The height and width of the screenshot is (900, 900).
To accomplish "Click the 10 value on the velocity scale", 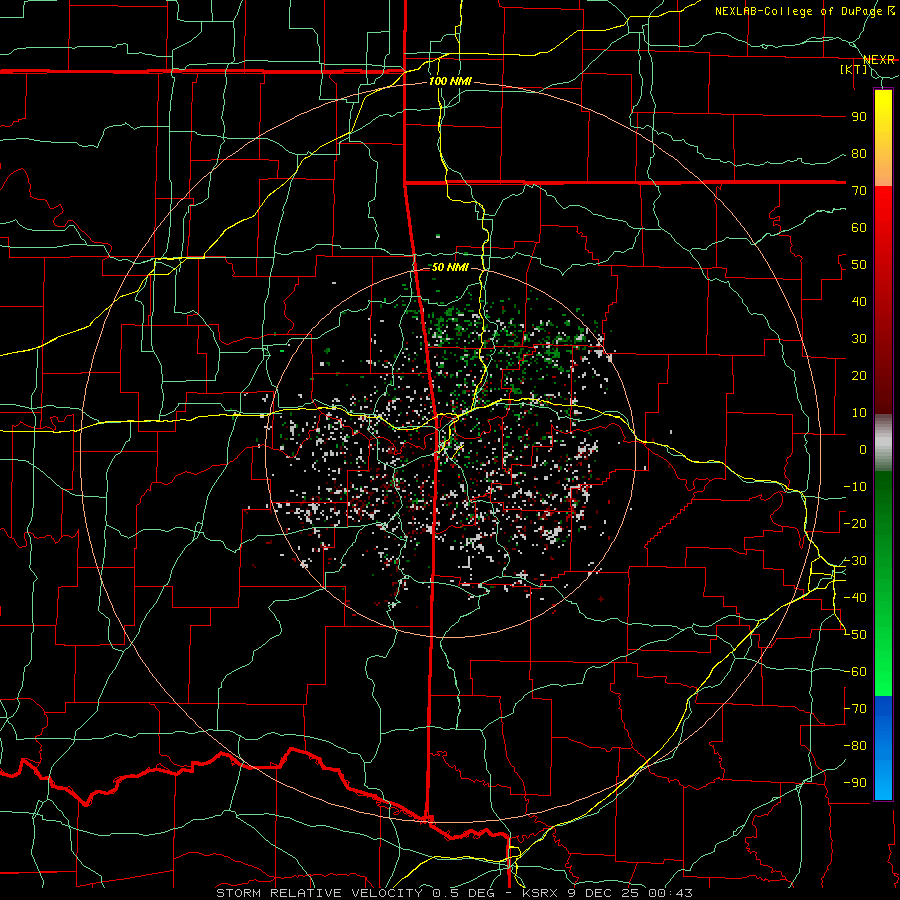I will point(859,413).
